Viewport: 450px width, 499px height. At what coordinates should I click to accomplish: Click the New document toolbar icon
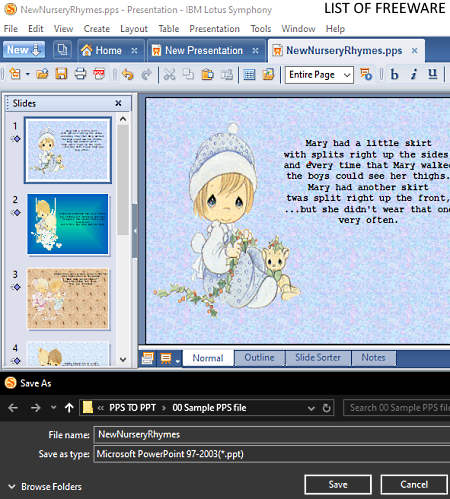pyautogui.click(x=15, y=73)
